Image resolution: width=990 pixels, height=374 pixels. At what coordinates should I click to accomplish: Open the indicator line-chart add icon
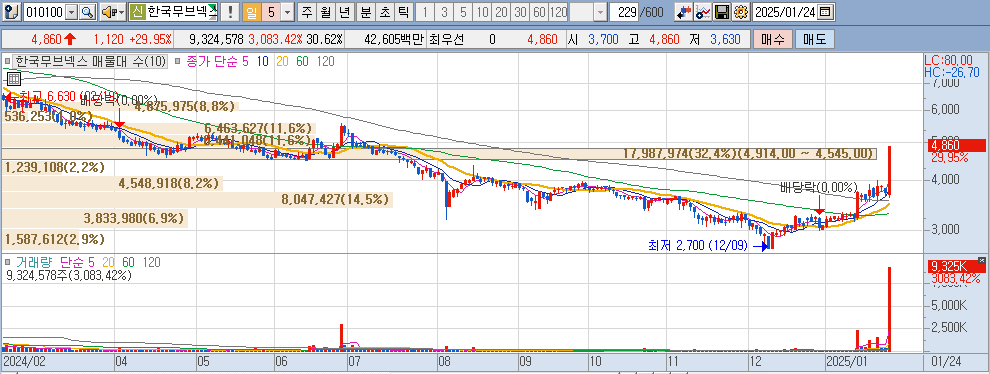(x=703, y=11)
